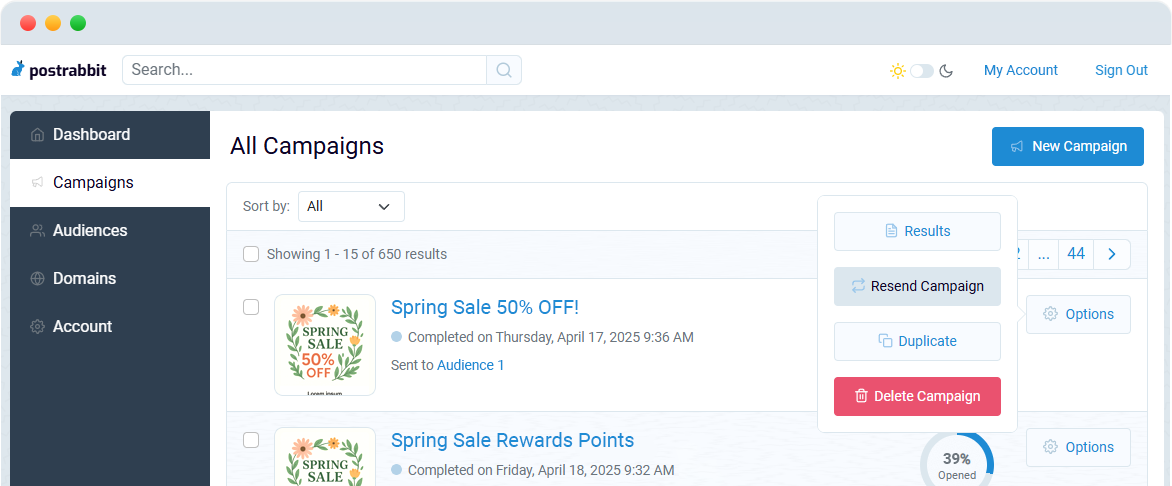Tick the Spring Sale 50% OFF checkbox

251,307
